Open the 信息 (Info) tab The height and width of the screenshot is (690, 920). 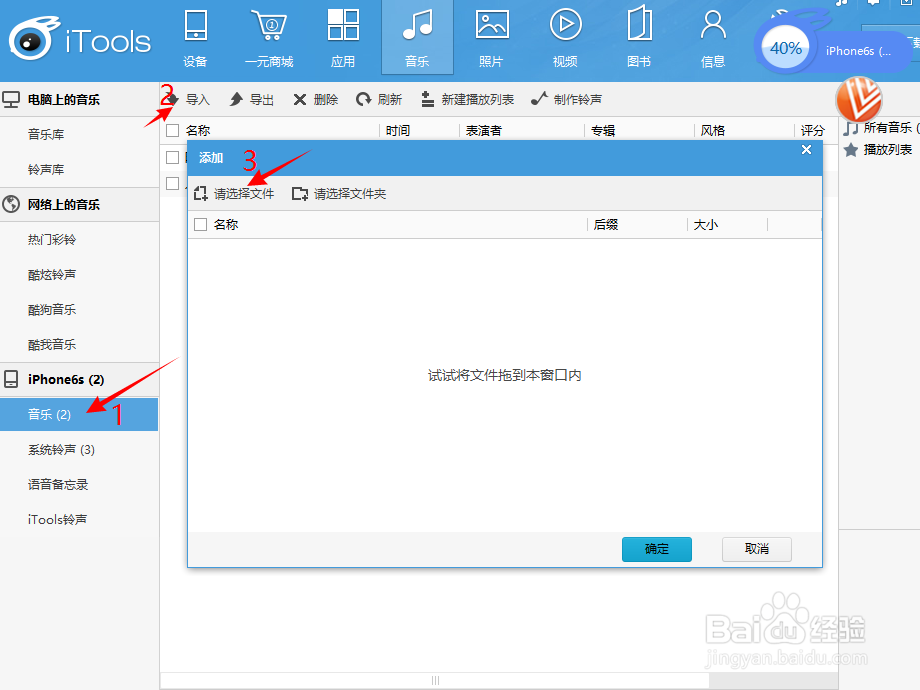713,38
